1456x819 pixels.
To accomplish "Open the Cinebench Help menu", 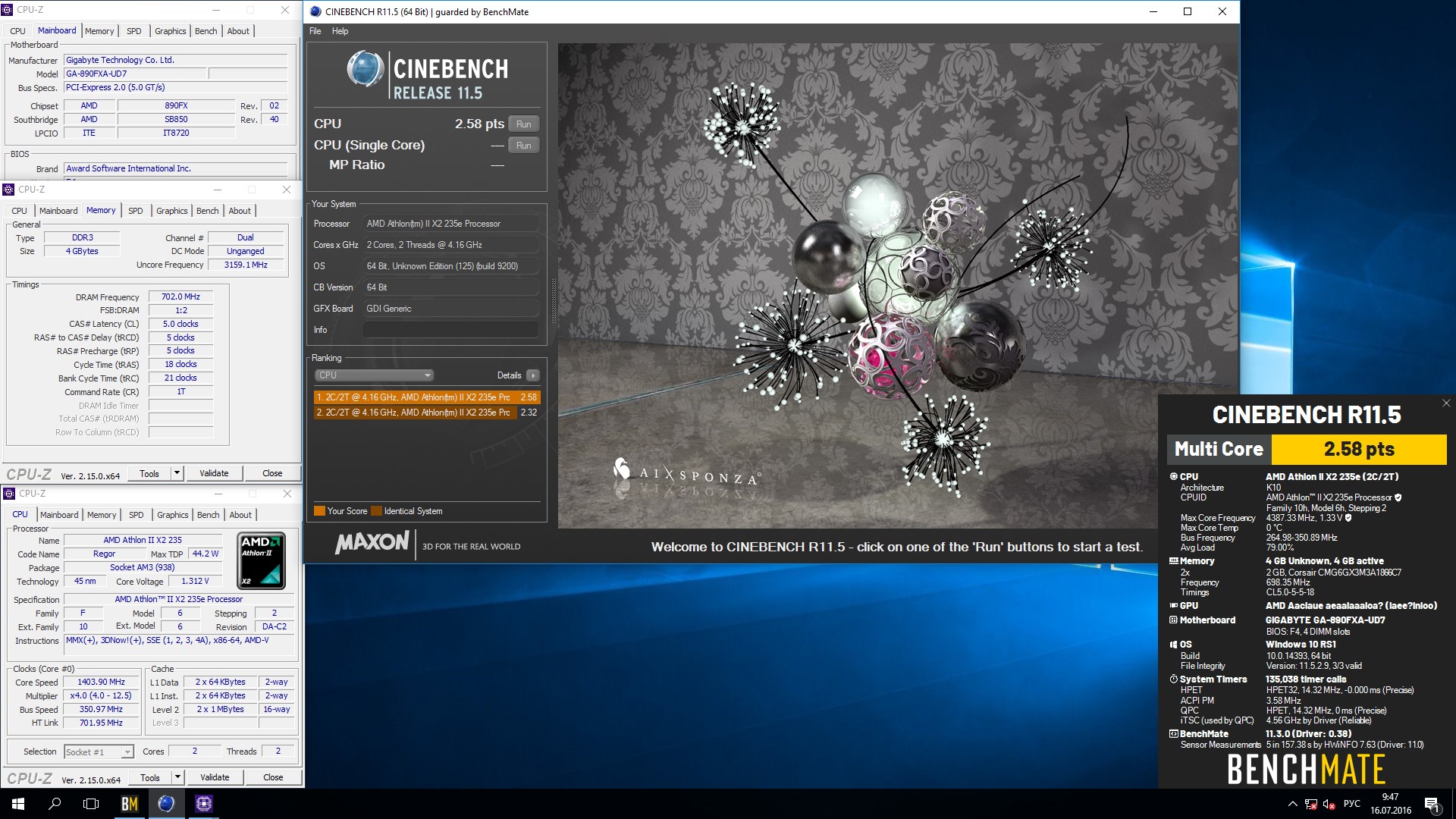I will [x=340, y=31].
